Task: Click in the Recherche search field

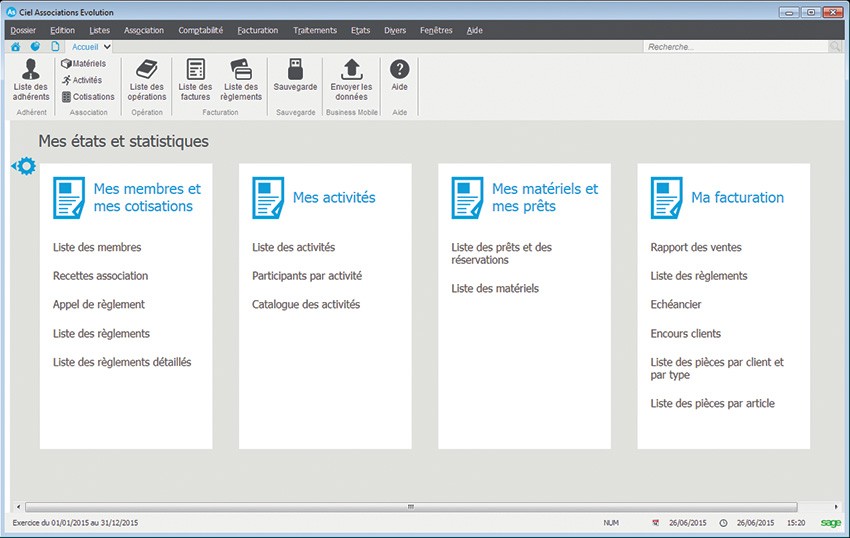Action: [x=735, y=47]
